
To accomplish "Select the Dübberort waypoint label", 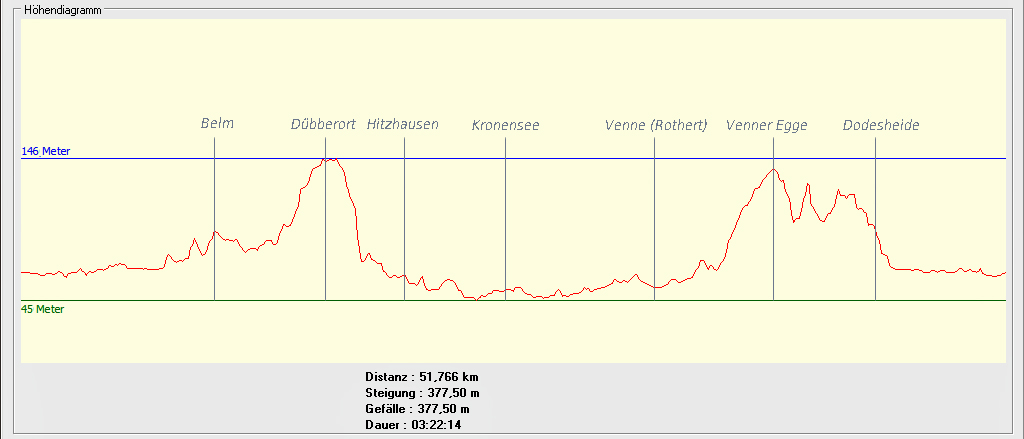I will click(x=323, y=125).
